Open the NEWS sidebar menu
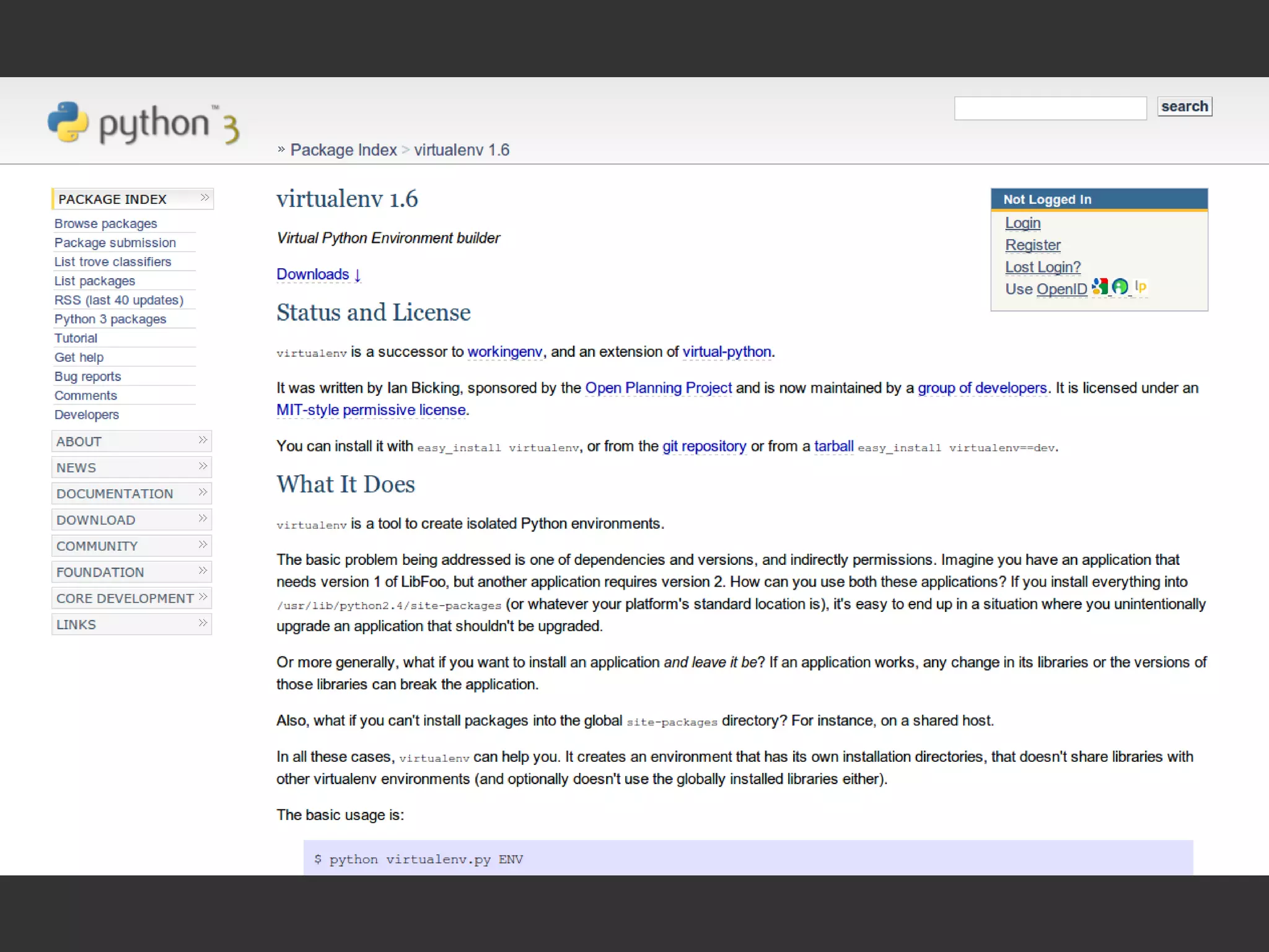Screen dimensions: 1269x952 [76, 468]
